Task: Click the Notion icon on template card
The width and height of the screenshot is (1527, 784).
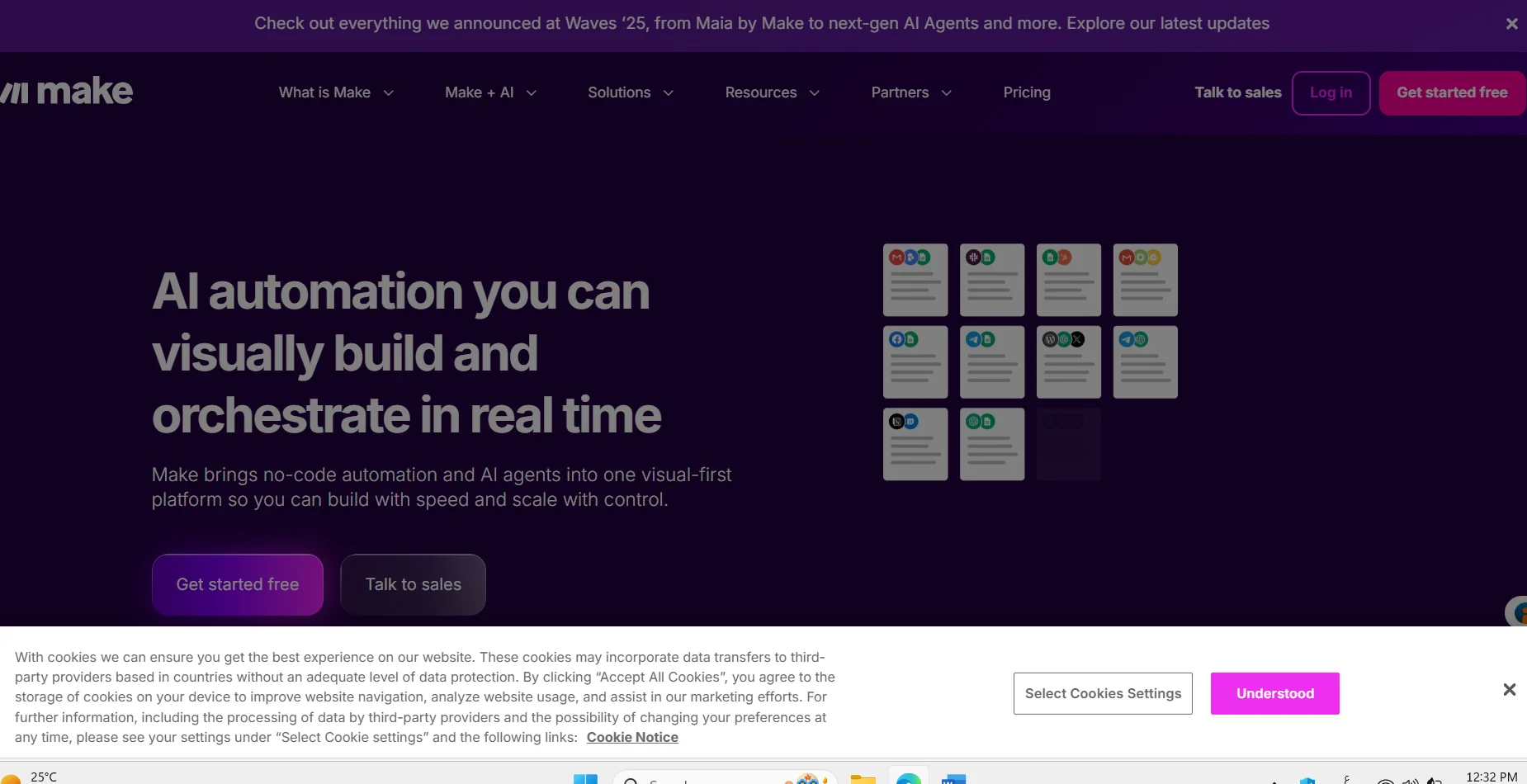Action: [896, 422]
